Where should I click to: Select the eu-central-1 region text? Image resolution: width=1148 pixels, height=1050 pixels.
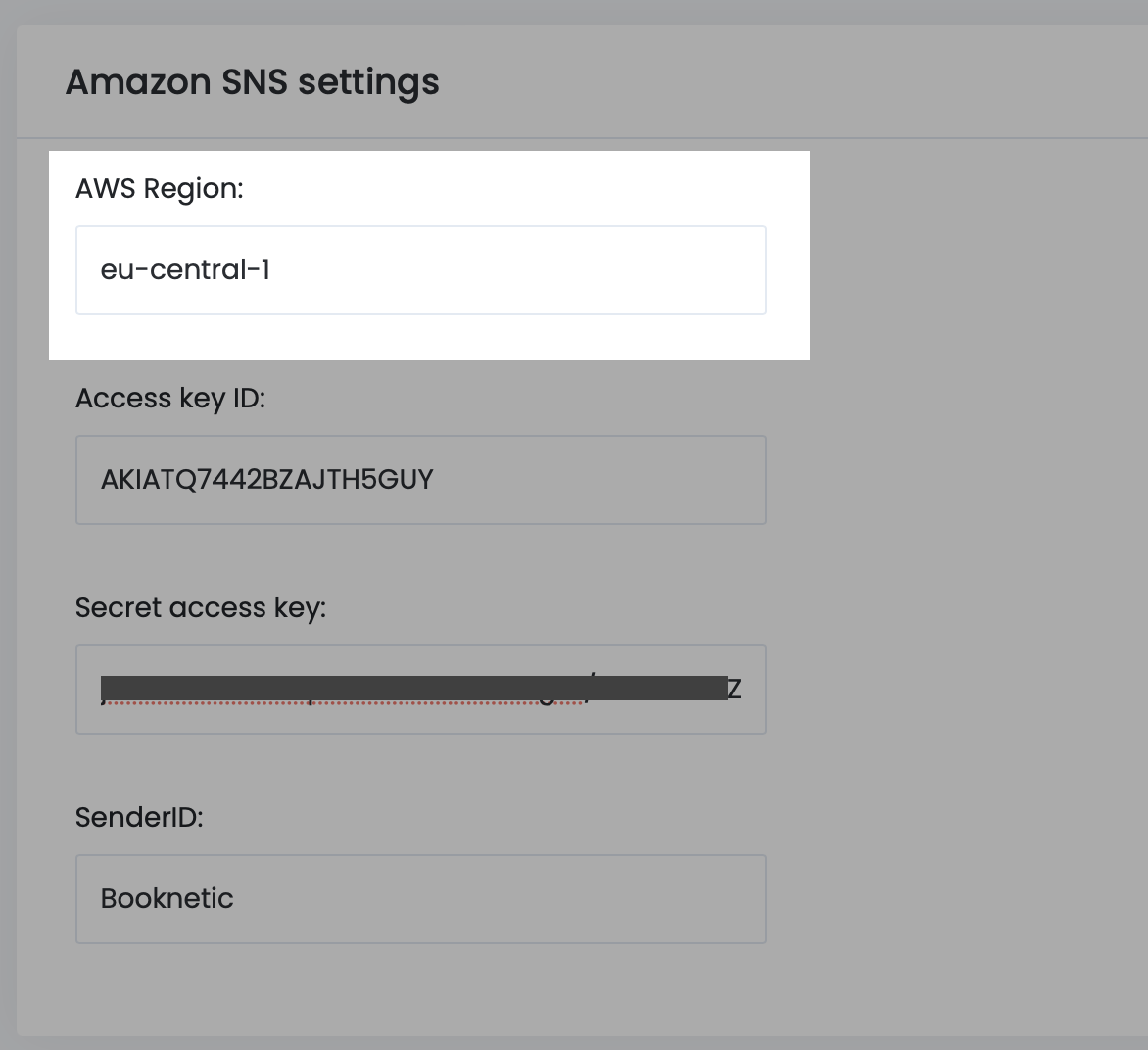pyautogui.click(x=186, y=269)
